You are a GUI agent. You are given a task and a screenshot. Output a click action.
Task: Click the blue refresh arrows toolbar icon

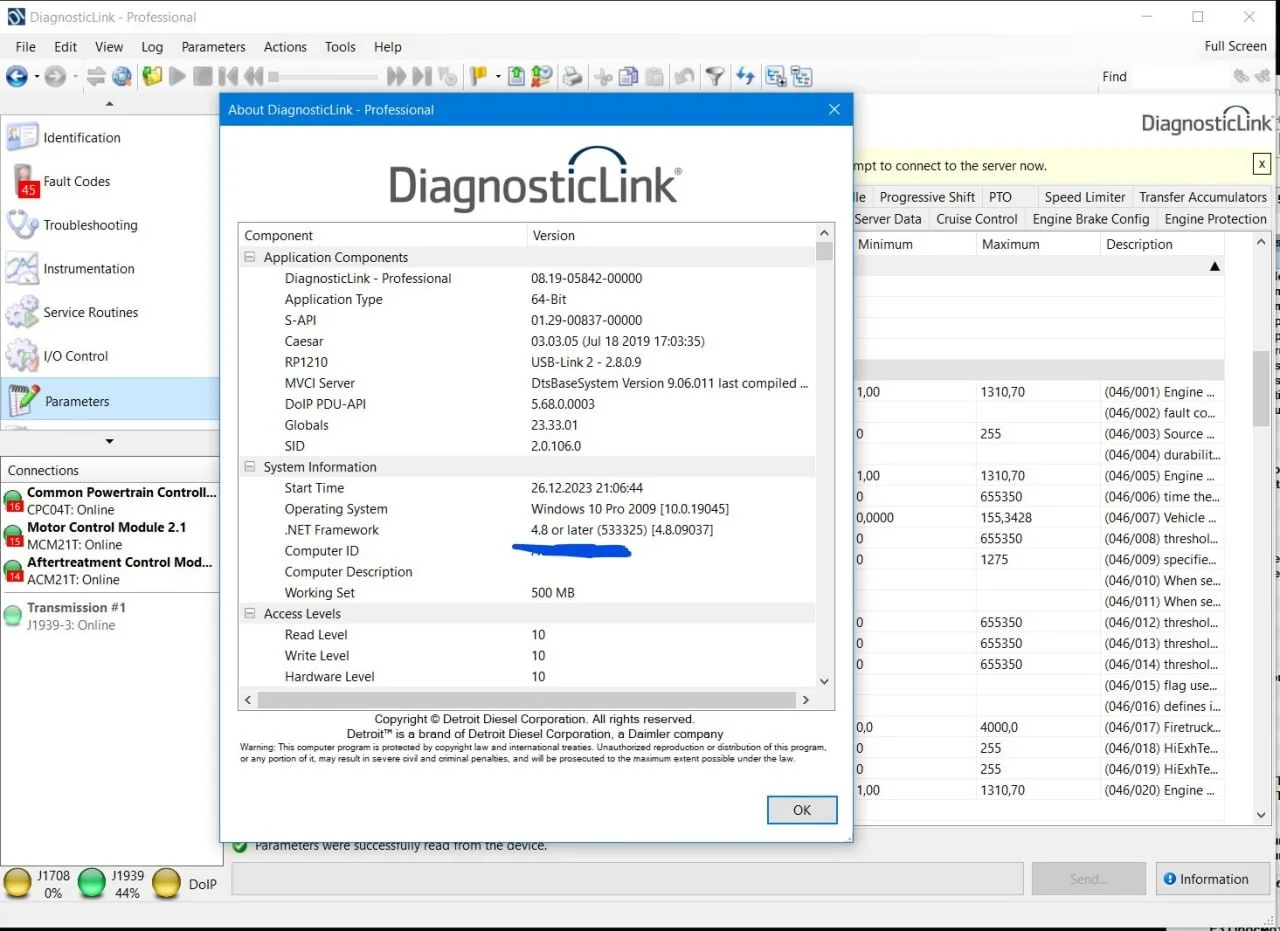tap(745, 76)
